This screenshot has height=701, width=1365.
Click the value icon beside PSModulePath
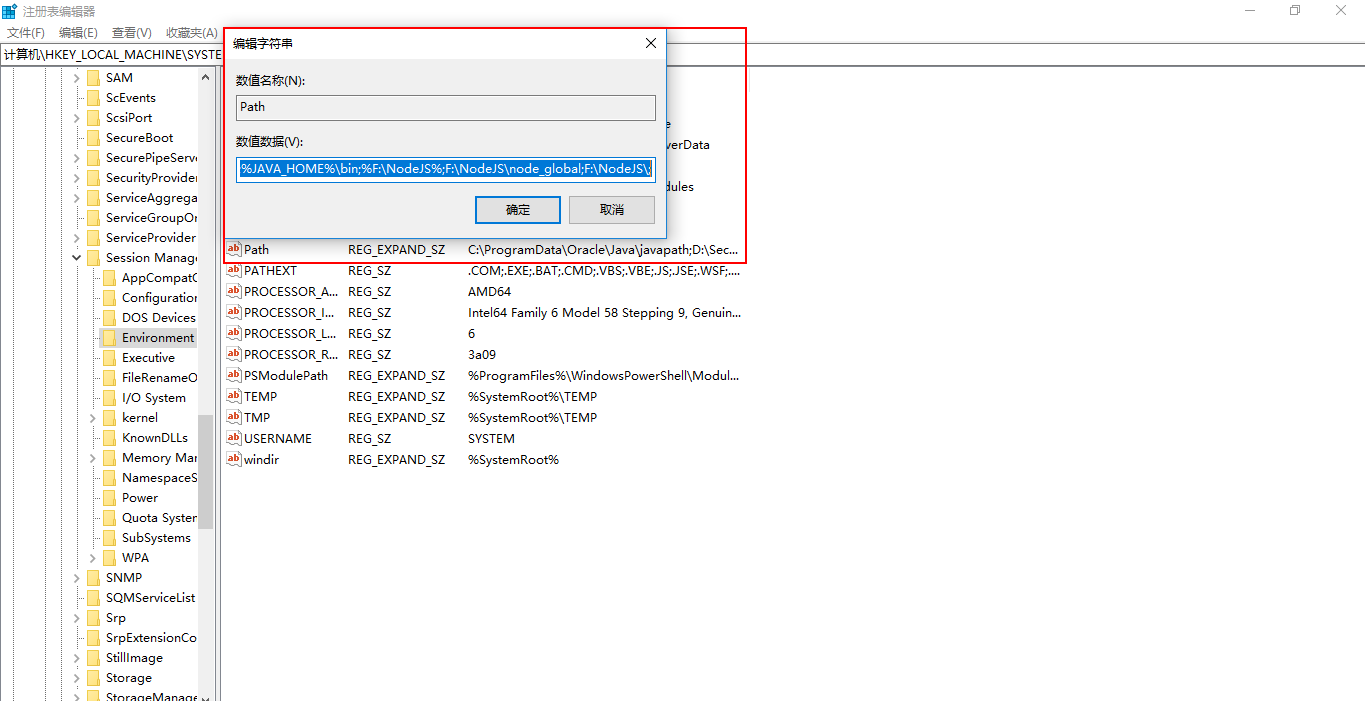(x=234, y=376)
